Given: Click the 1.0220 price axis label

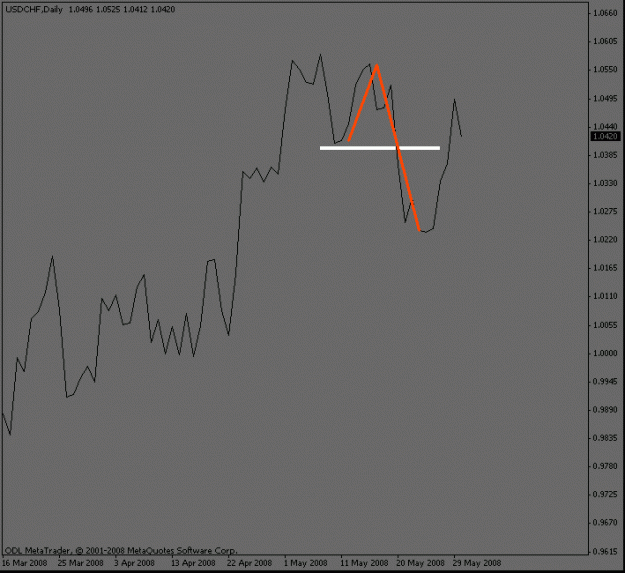Looking at the screenshot, I should click(x=605, y=239).
